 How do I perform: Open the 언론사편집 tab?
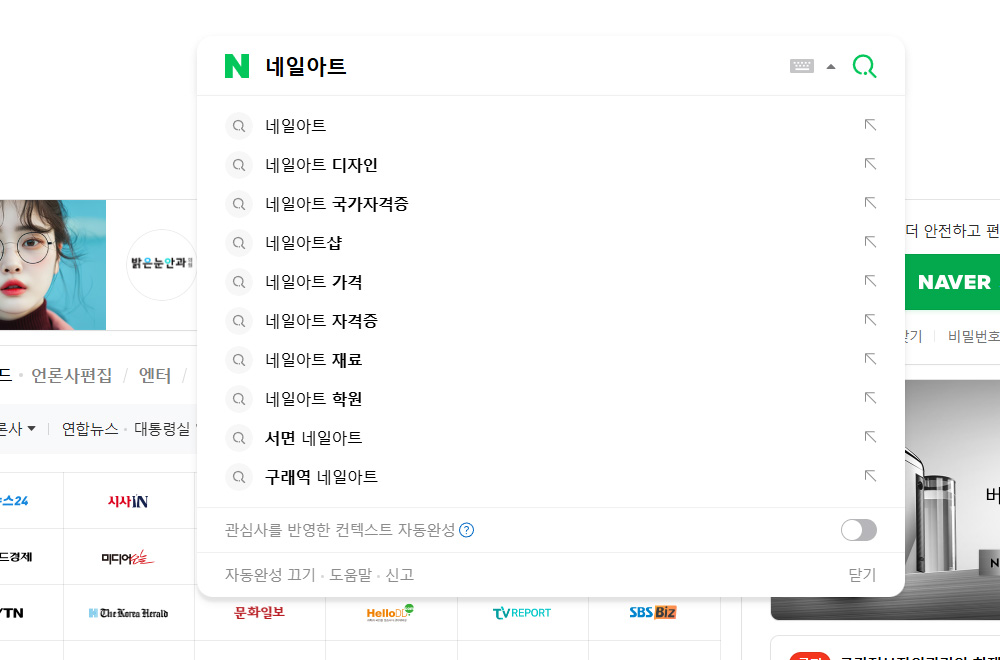click(72, 376)
